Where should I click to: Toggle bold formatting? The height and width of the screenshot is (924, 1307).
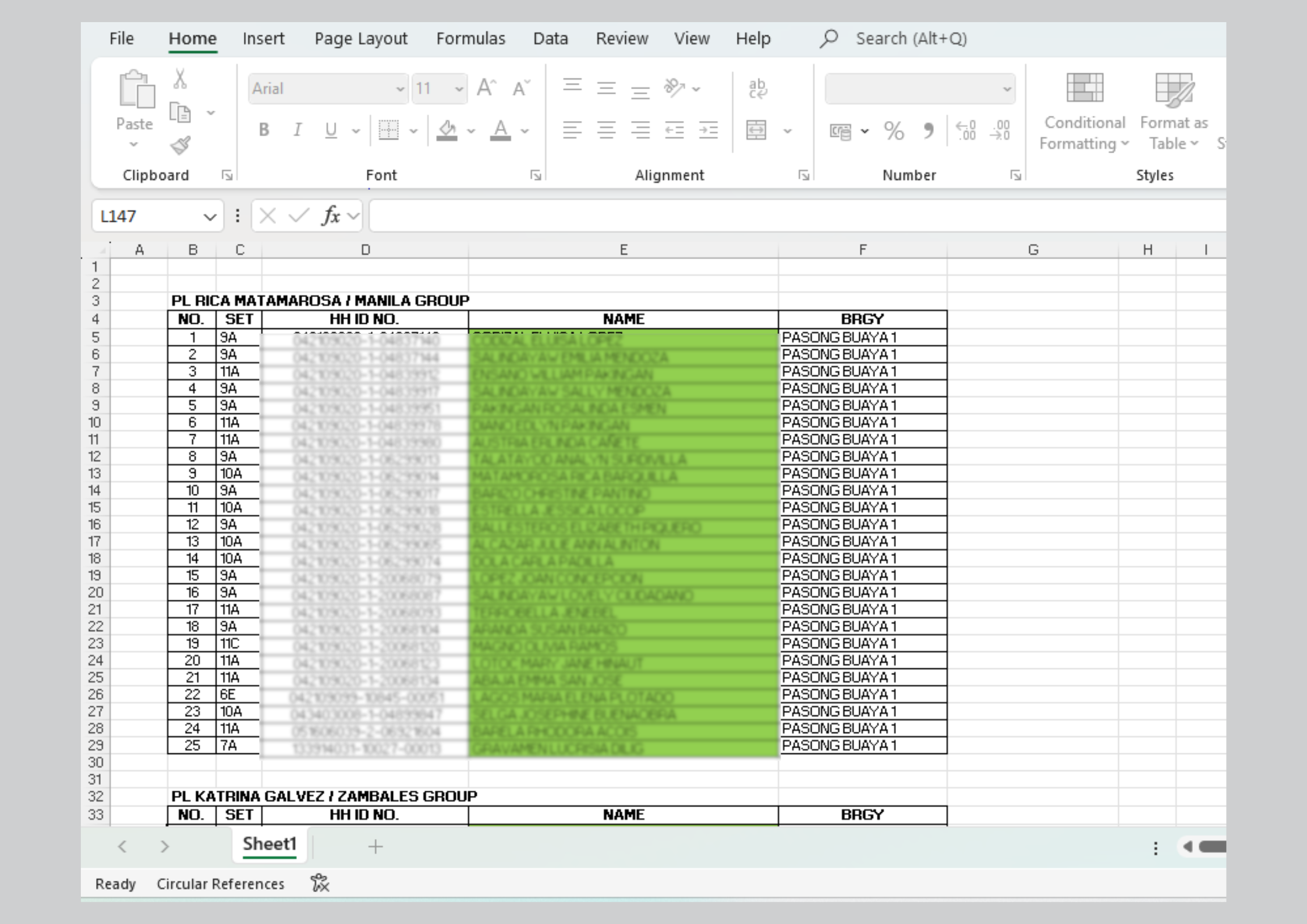264,130
